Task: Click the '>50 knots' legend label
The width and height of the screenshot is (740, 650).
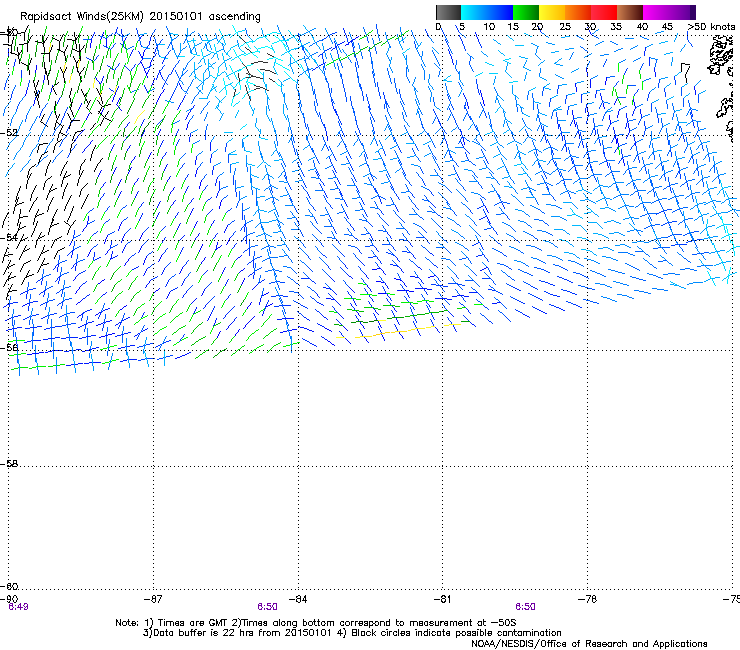Action: click(712, 26)
